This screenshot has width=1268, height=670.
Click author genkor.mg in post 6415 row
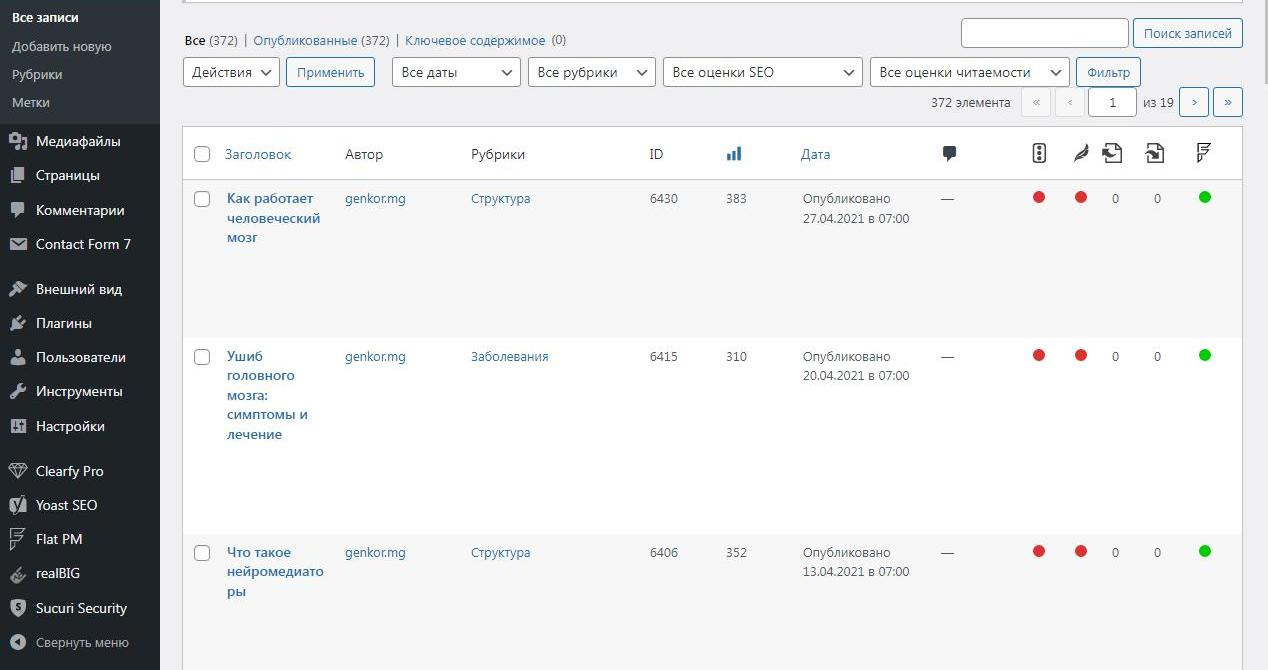375,356
